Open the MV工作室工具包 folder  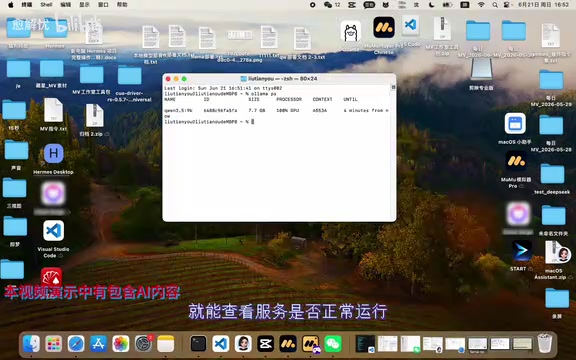91,74
